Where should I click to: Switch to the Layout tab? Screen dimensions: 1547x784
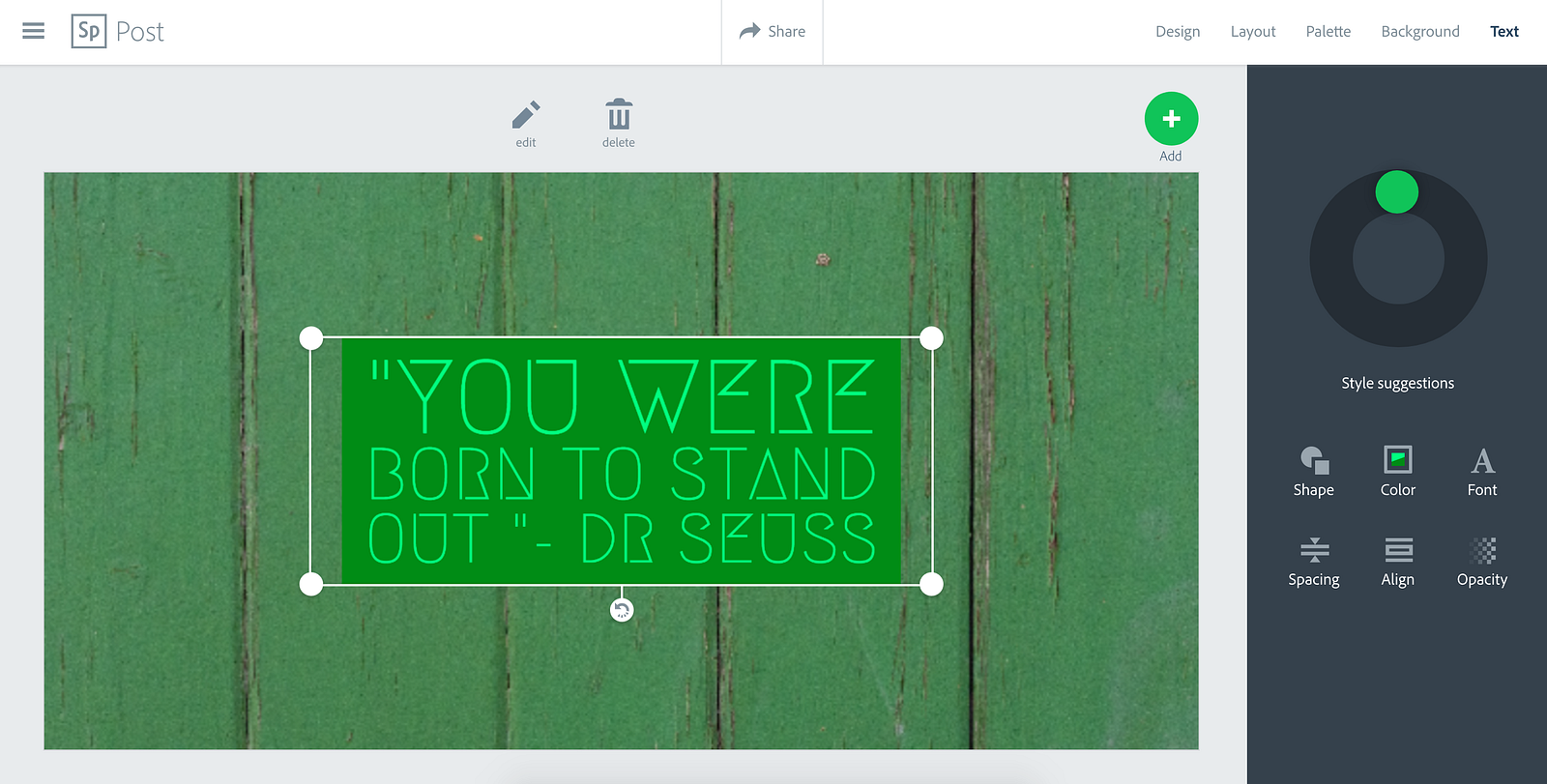point(1253,32)
